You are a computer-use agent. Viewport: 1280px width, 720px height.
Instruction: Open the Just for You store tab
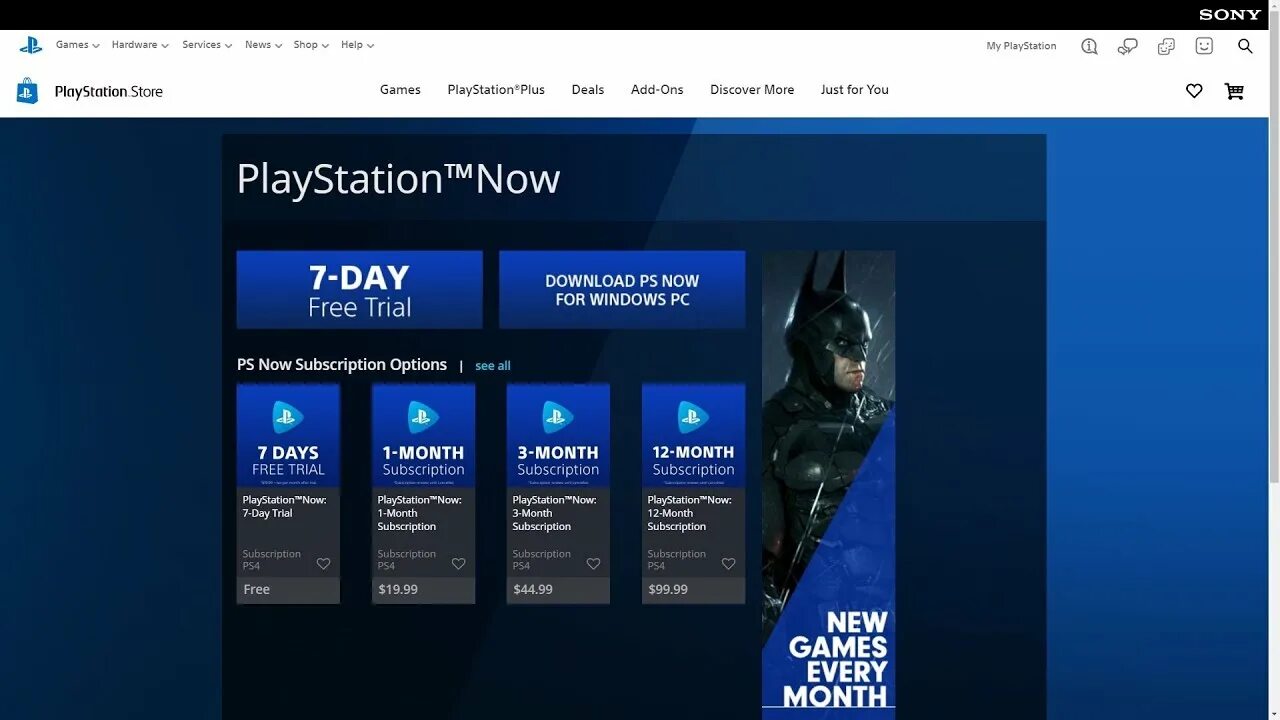pyautogui.click(x=855, y=90)
